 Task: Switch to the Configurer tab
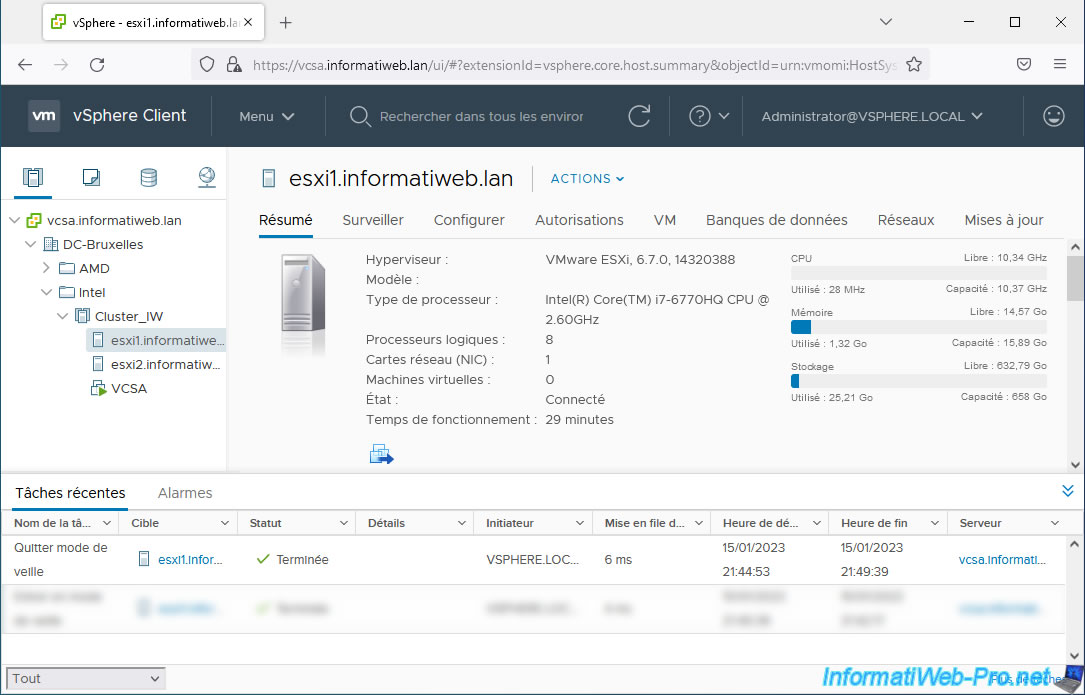(x=469, y=220)
